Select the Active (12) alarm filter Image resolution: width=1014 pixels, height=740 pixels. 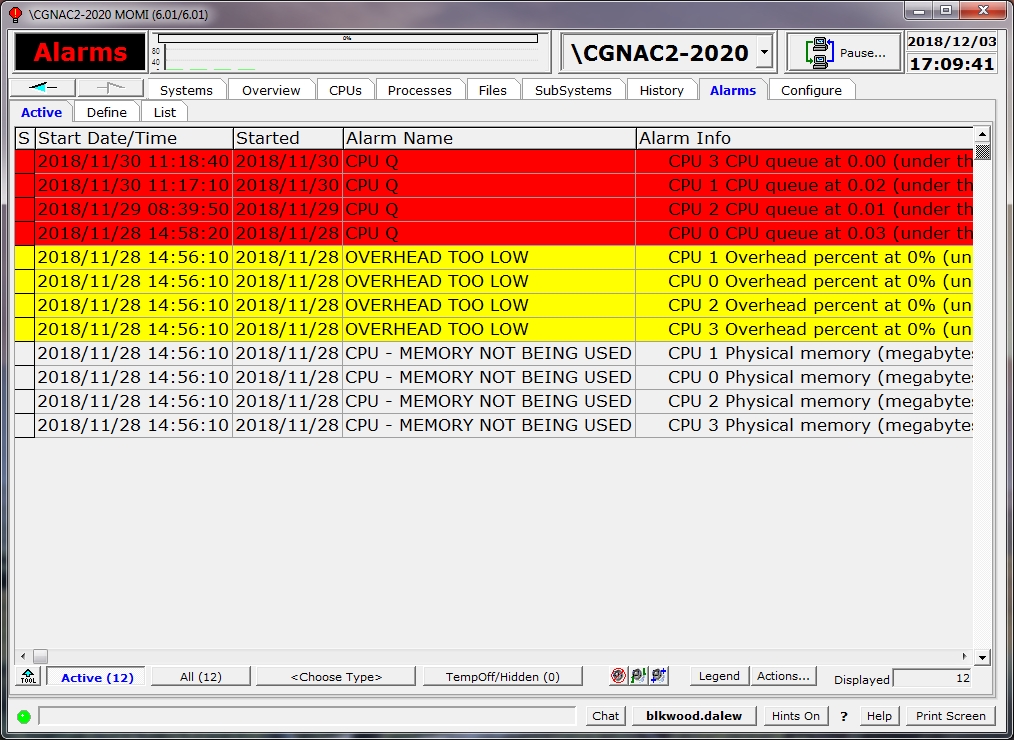97,677
